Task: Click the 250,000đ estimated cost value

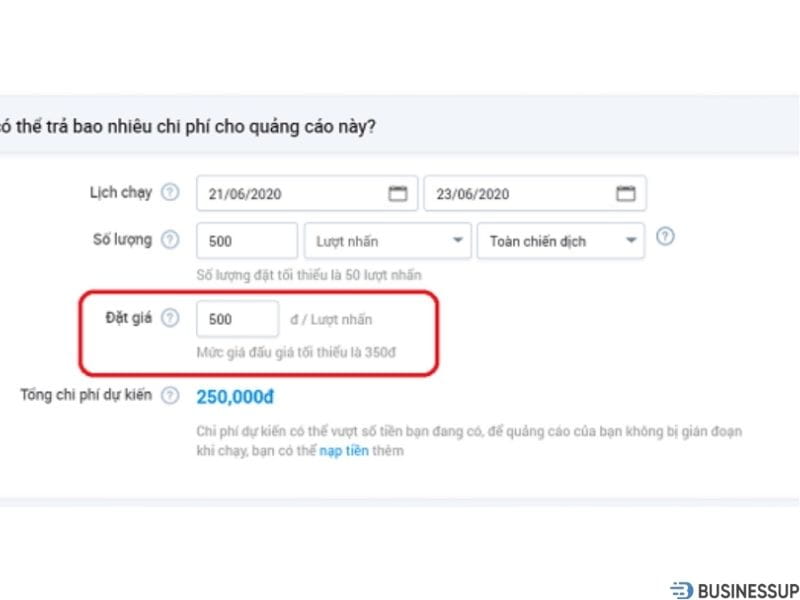Action: pos(234,396)
